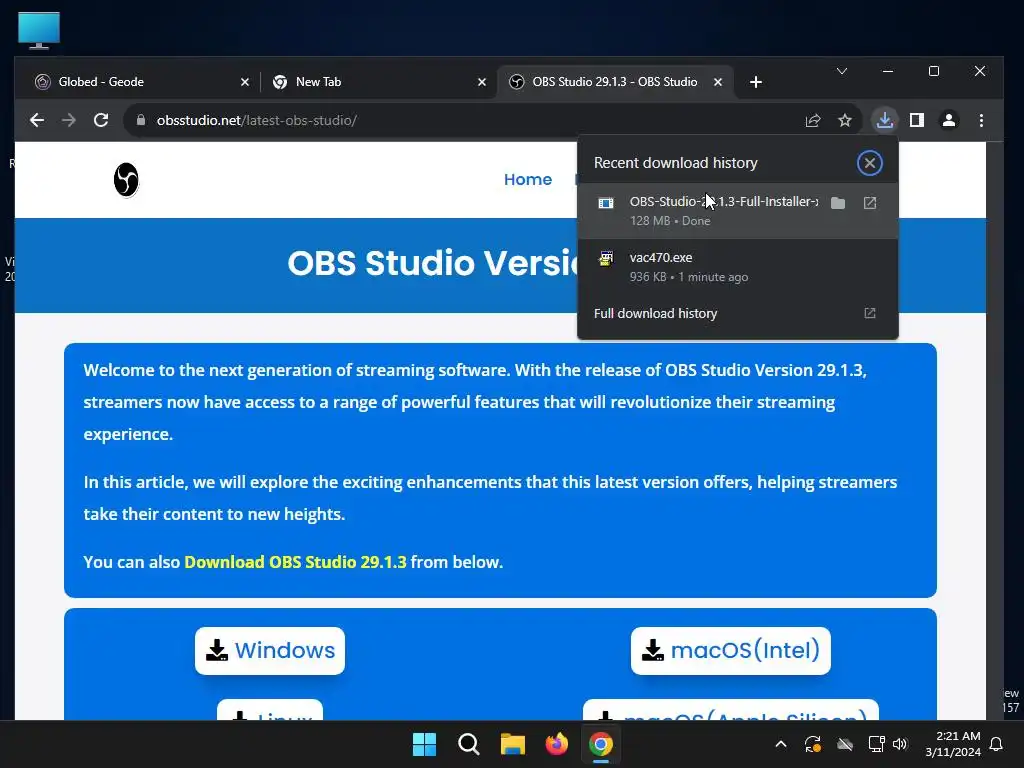
Task: Click the OBS installer file type icon
Action: pos(606,203)
